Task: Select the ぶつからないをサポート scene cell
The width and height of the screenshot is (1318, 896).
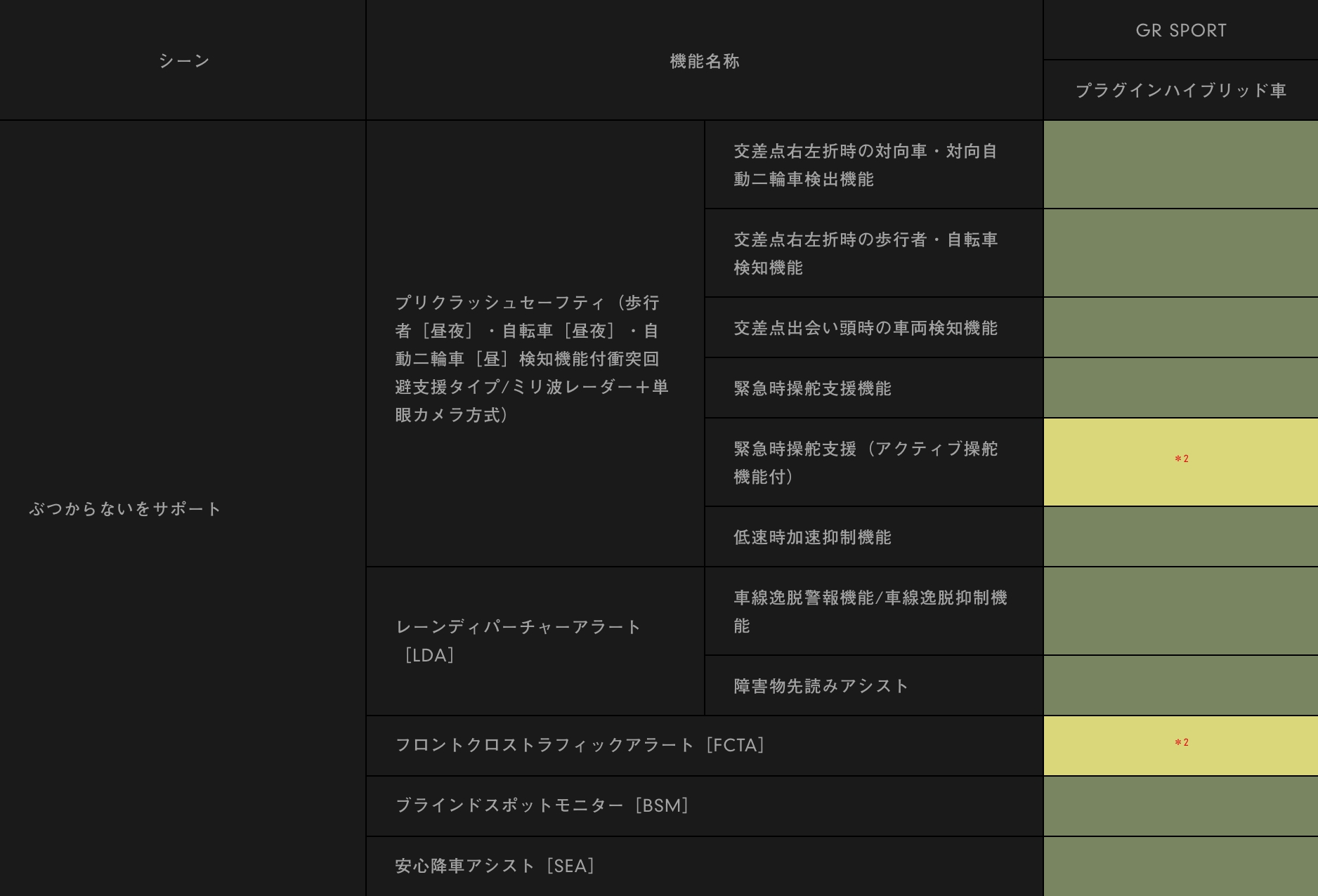Action: (x=126, y=509)
